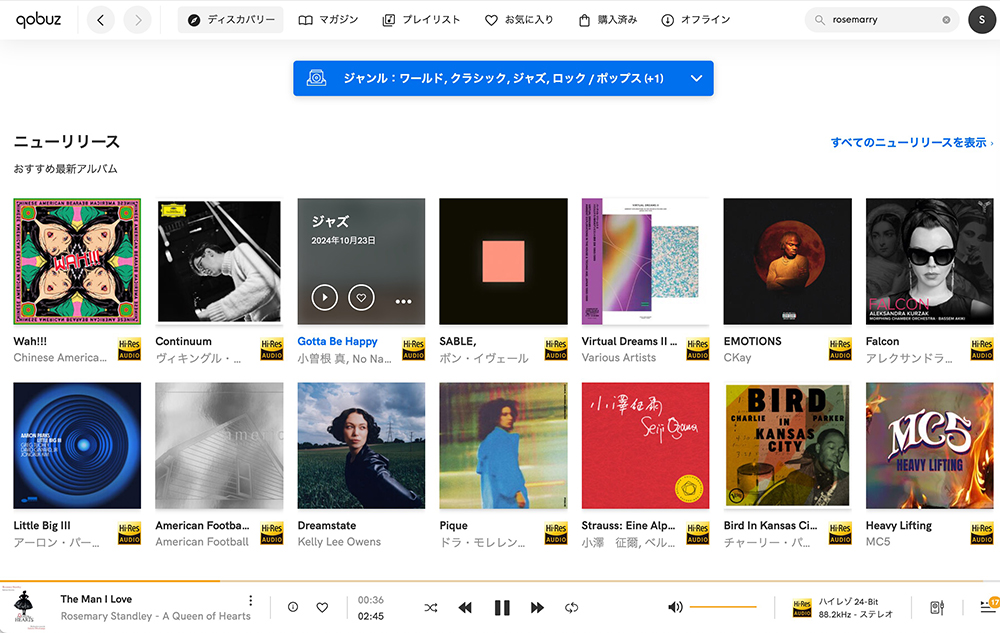Open the マガジン tab

click(328, 20)
